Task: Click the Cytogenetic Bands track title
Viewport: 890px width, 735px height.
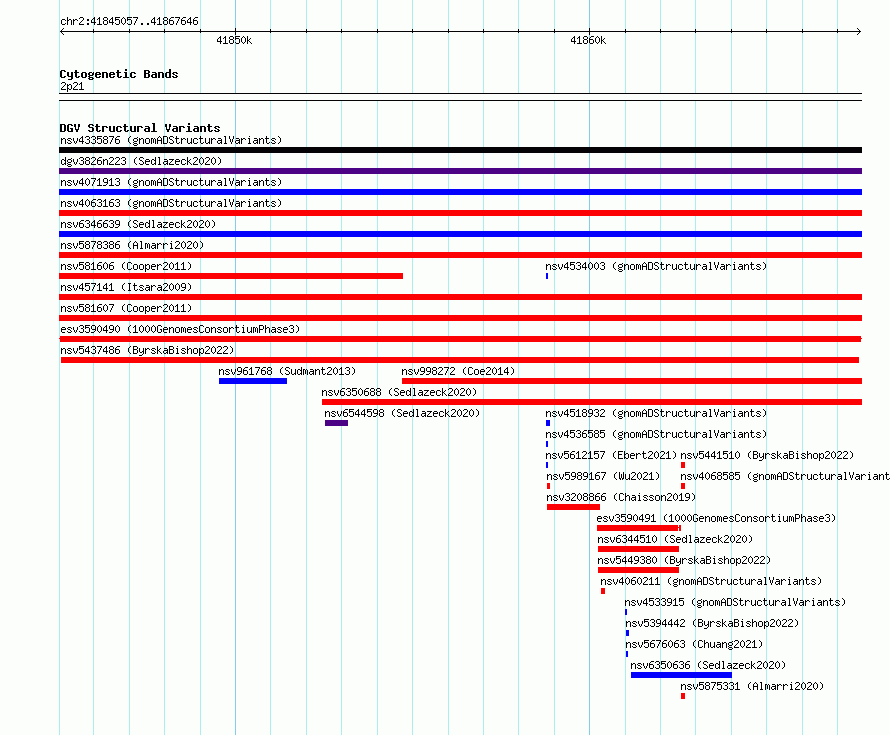Action: (x=119, y=74)
